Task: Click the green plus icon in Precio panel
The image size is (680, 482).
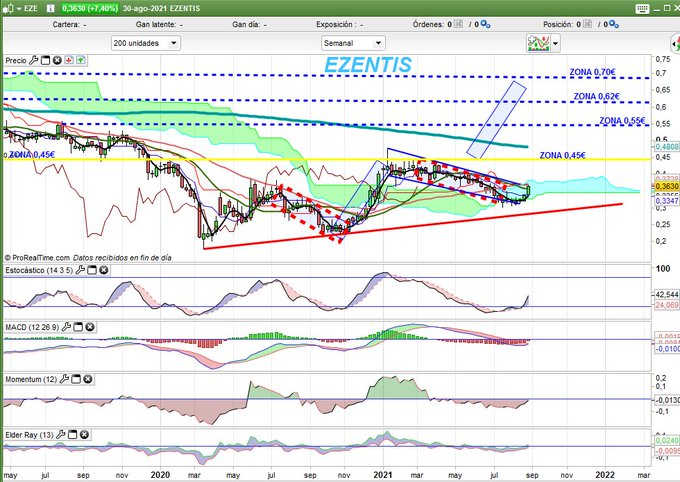Action: pyautogui.click(x=81, y=60)
